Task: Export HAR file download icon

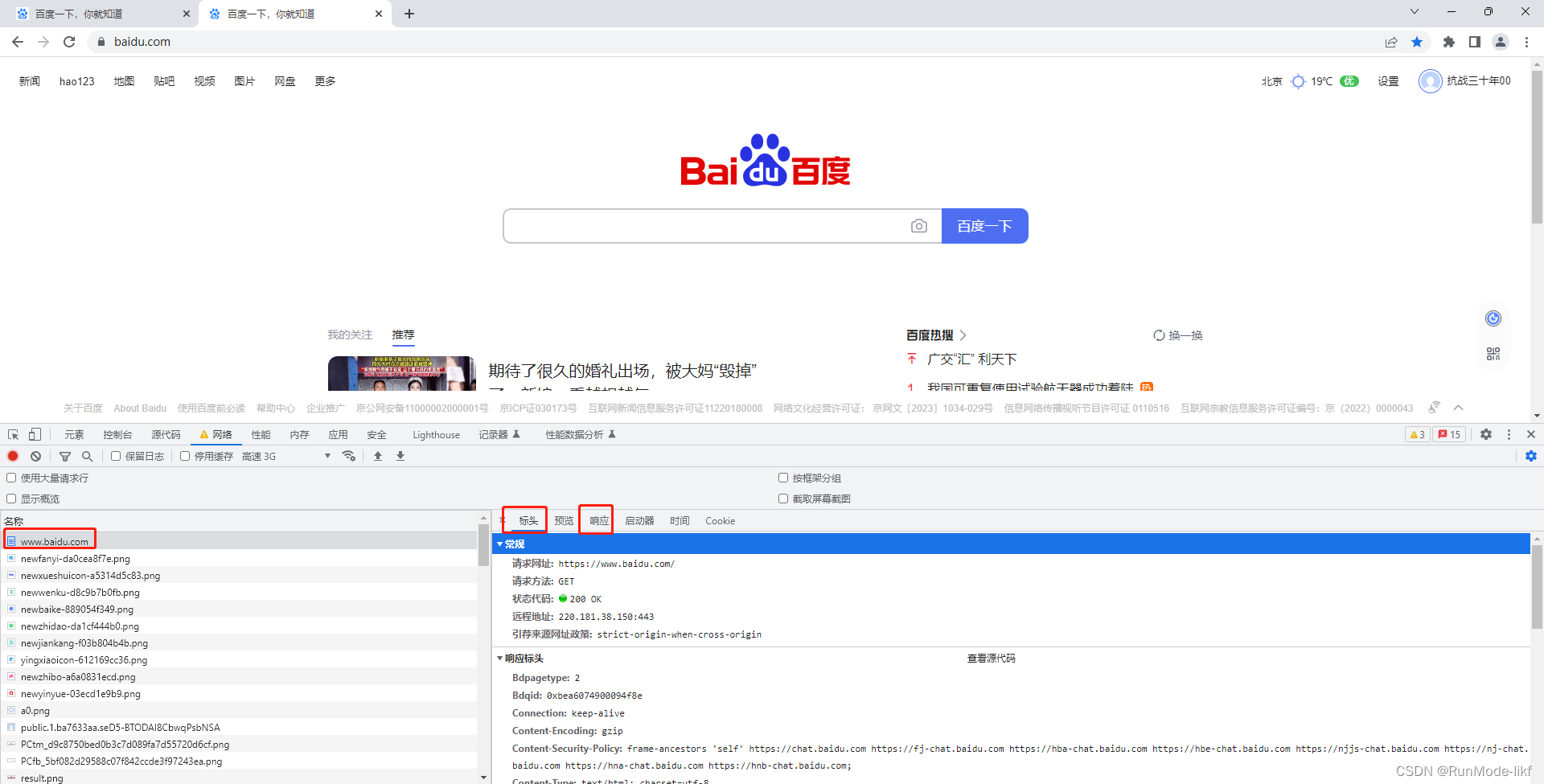Action: 400,456
